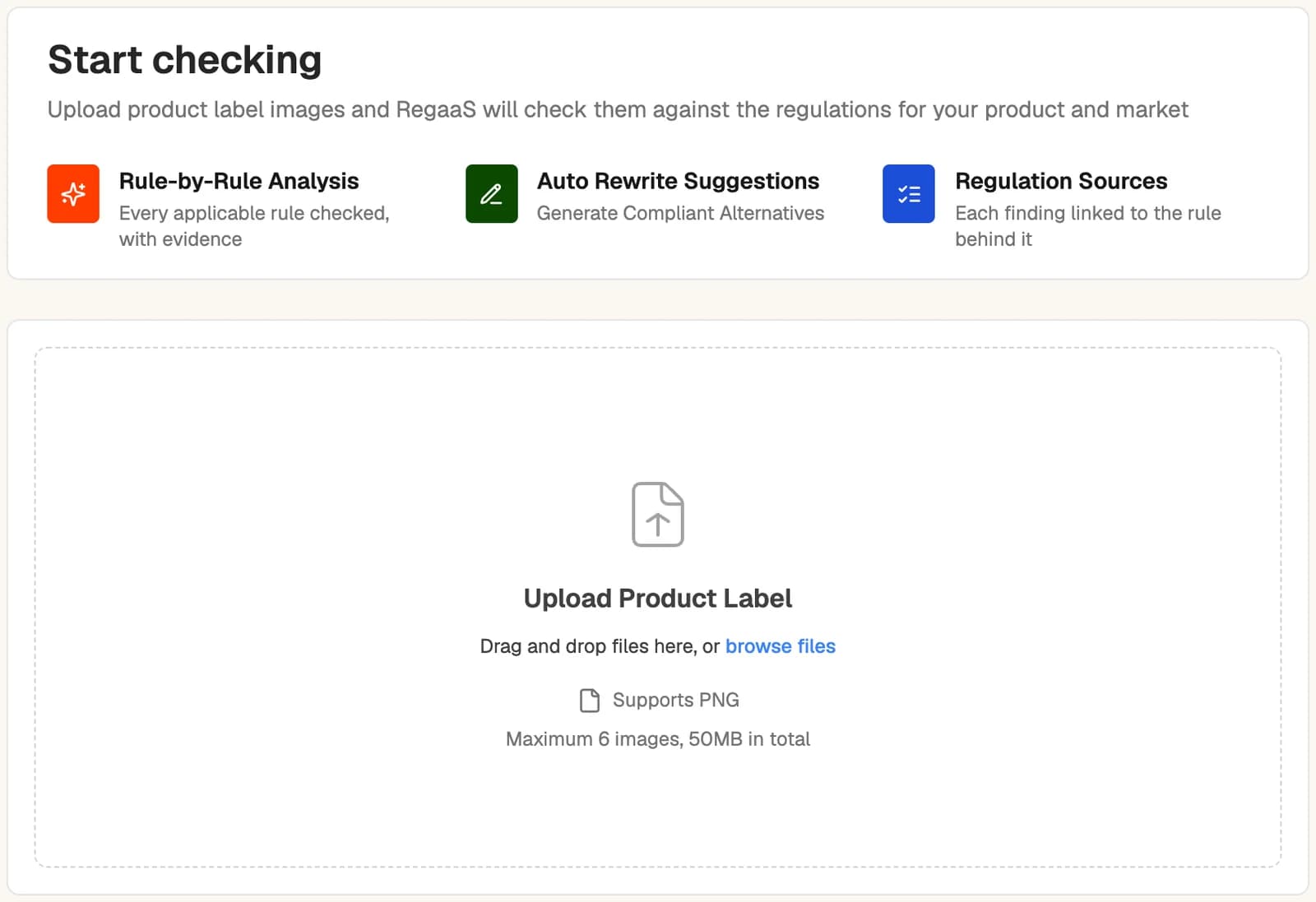Click the upload file icon in drop zone
Viewport: 1316px width, 902px height.
pos(658,515)
